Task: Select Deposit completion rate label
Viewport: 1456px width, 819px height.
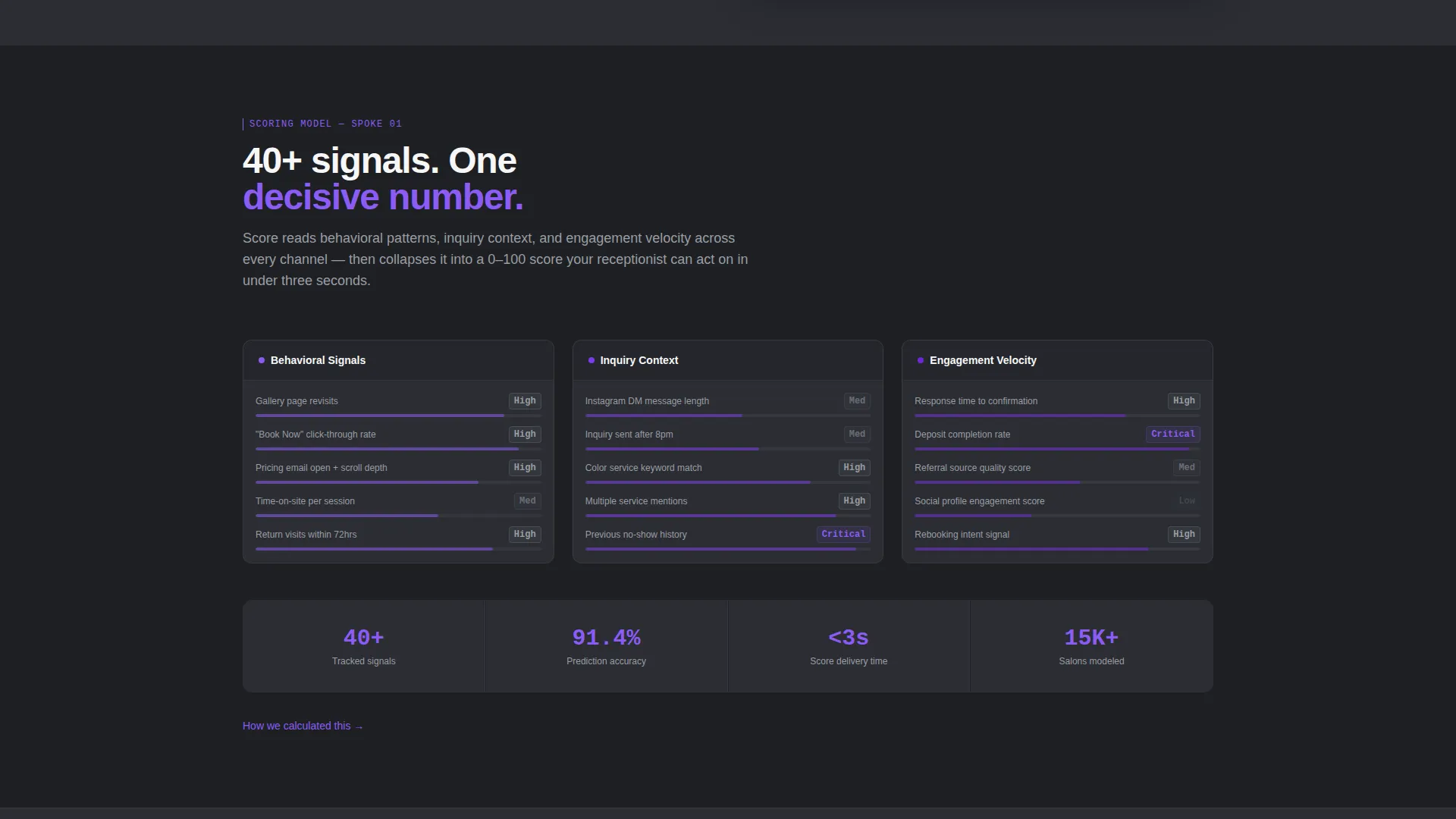Action: point(962,435)
